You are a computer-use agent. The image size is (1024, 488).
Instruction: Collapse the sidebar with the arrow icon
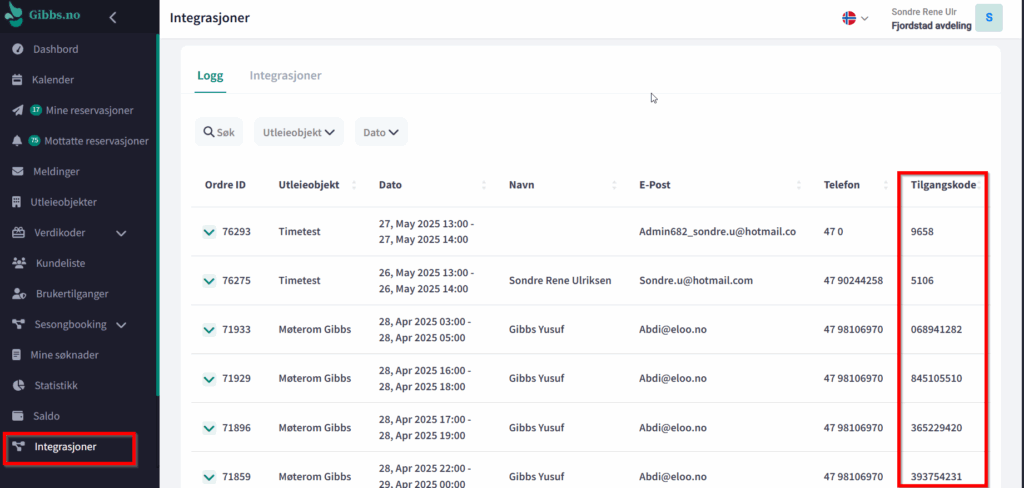pos(113,17)
